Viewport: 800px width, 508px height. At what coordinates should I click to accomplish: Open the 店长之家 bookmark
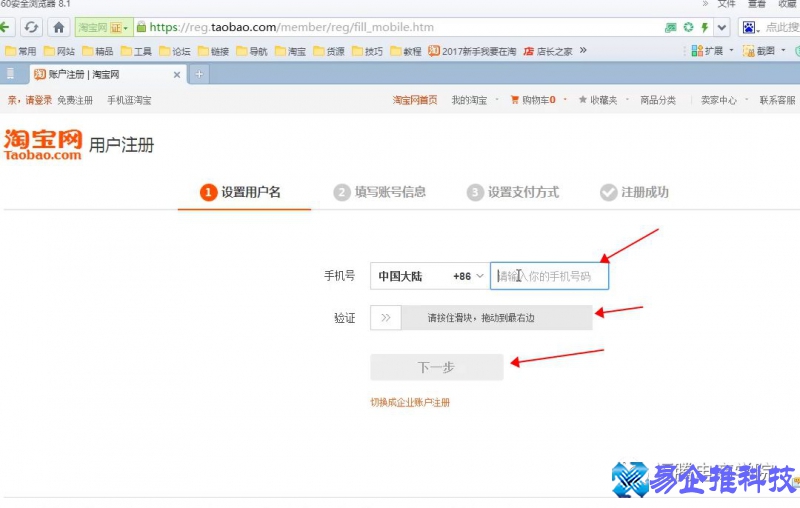click(548, 51)
